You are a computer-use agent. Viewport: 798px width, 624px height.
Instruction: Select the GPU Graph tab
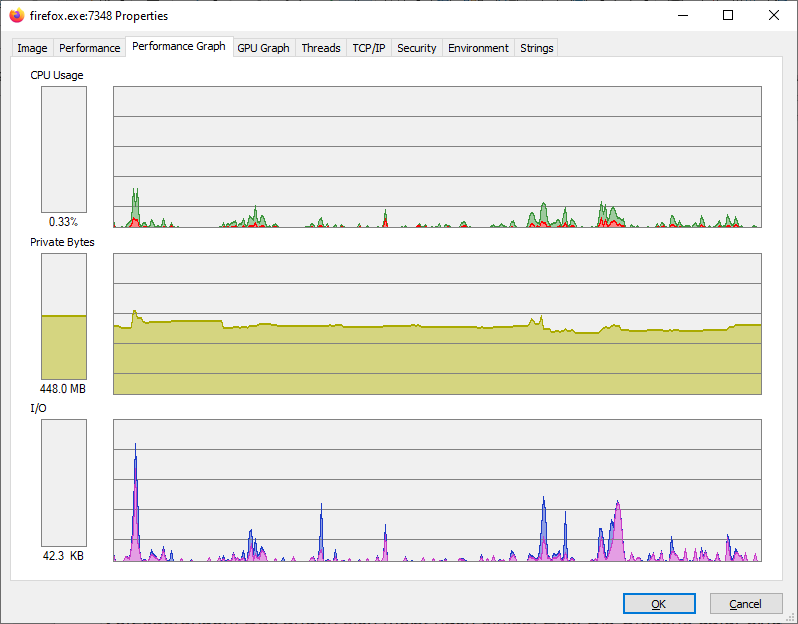tap(263, 48)
